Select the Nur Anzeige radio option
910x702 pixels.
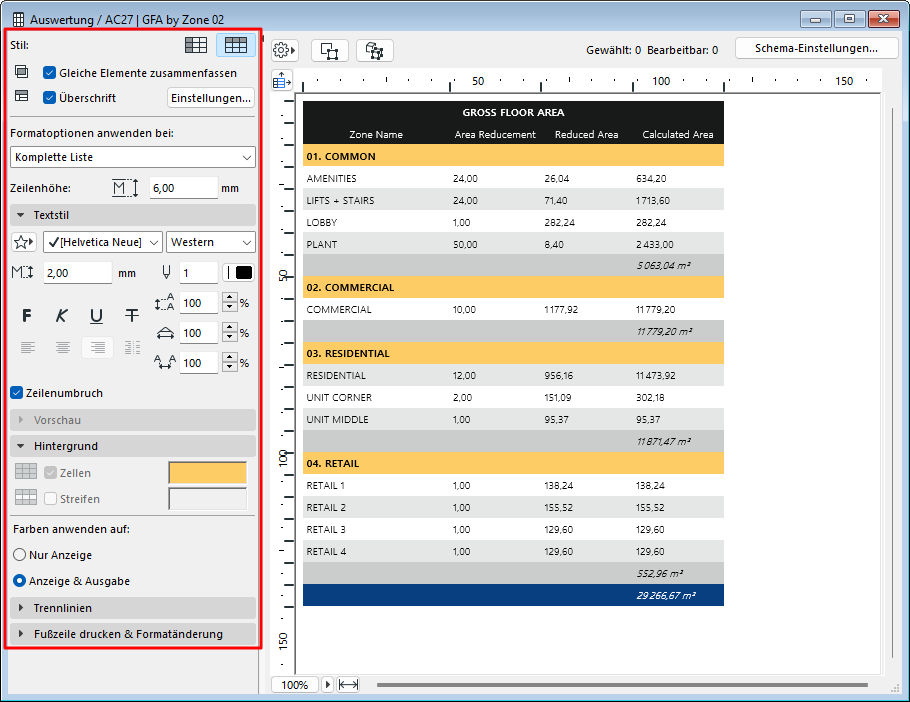[x=19, y=555]
